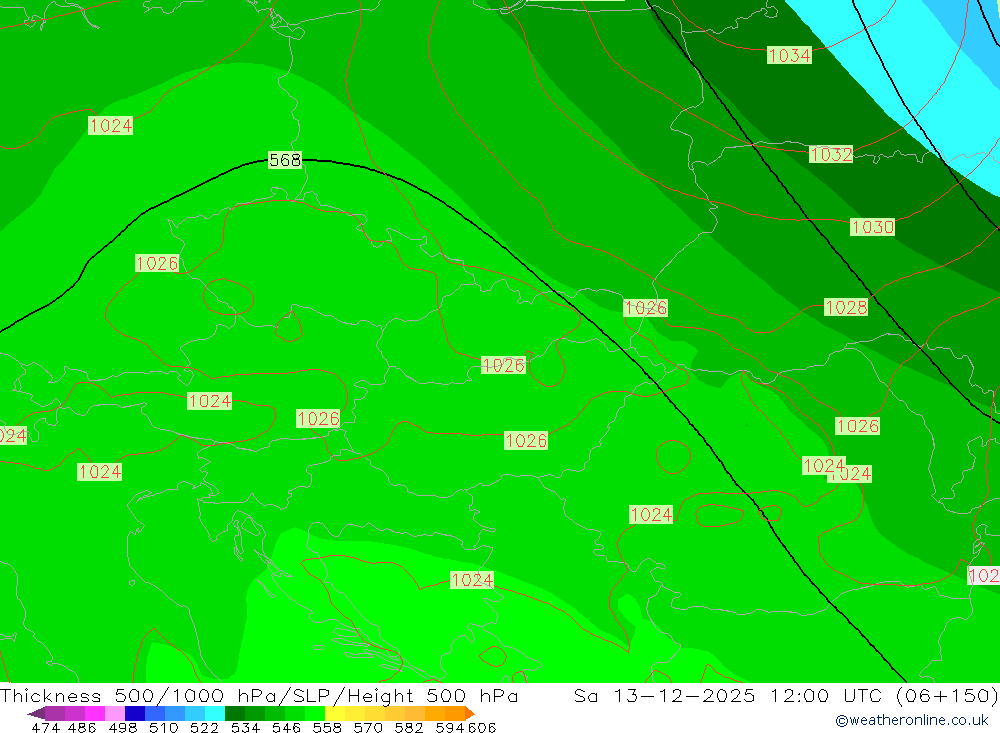The width and height of the screenshot is (1000, 733).
Task: Click the (06+150) forecast run text
Action: point(947,695)
